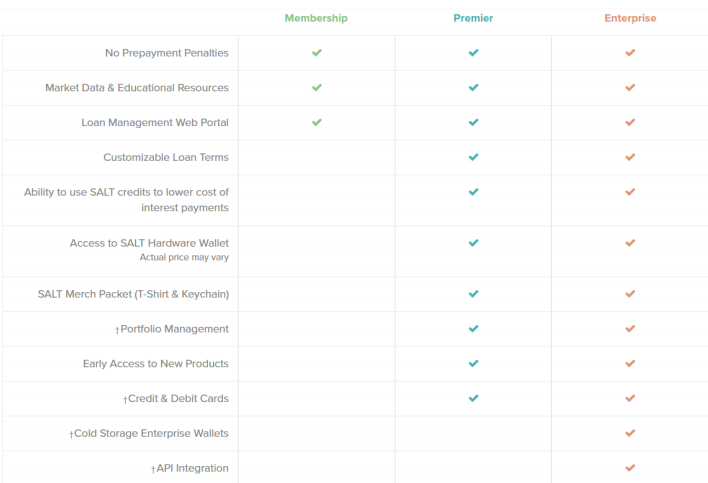Viewport: 708px width, 483px height.
Task: Click Premier checkmark for Early Access to New Products
Action: (474, 363)
